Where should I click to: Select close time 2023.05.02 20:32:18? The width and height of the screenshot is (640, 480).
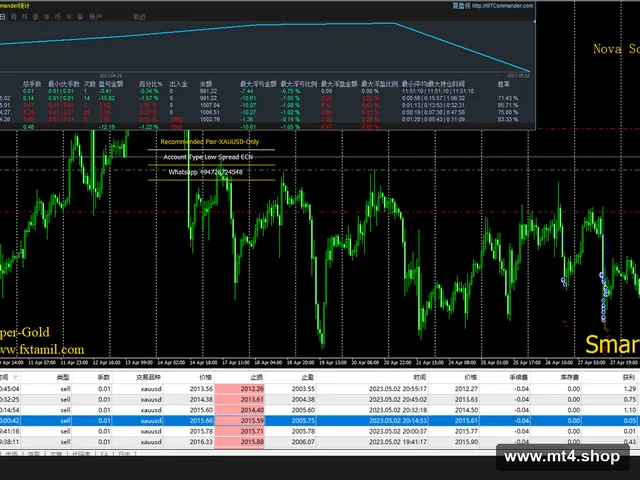pyautogui.click(x=398, y=410)
